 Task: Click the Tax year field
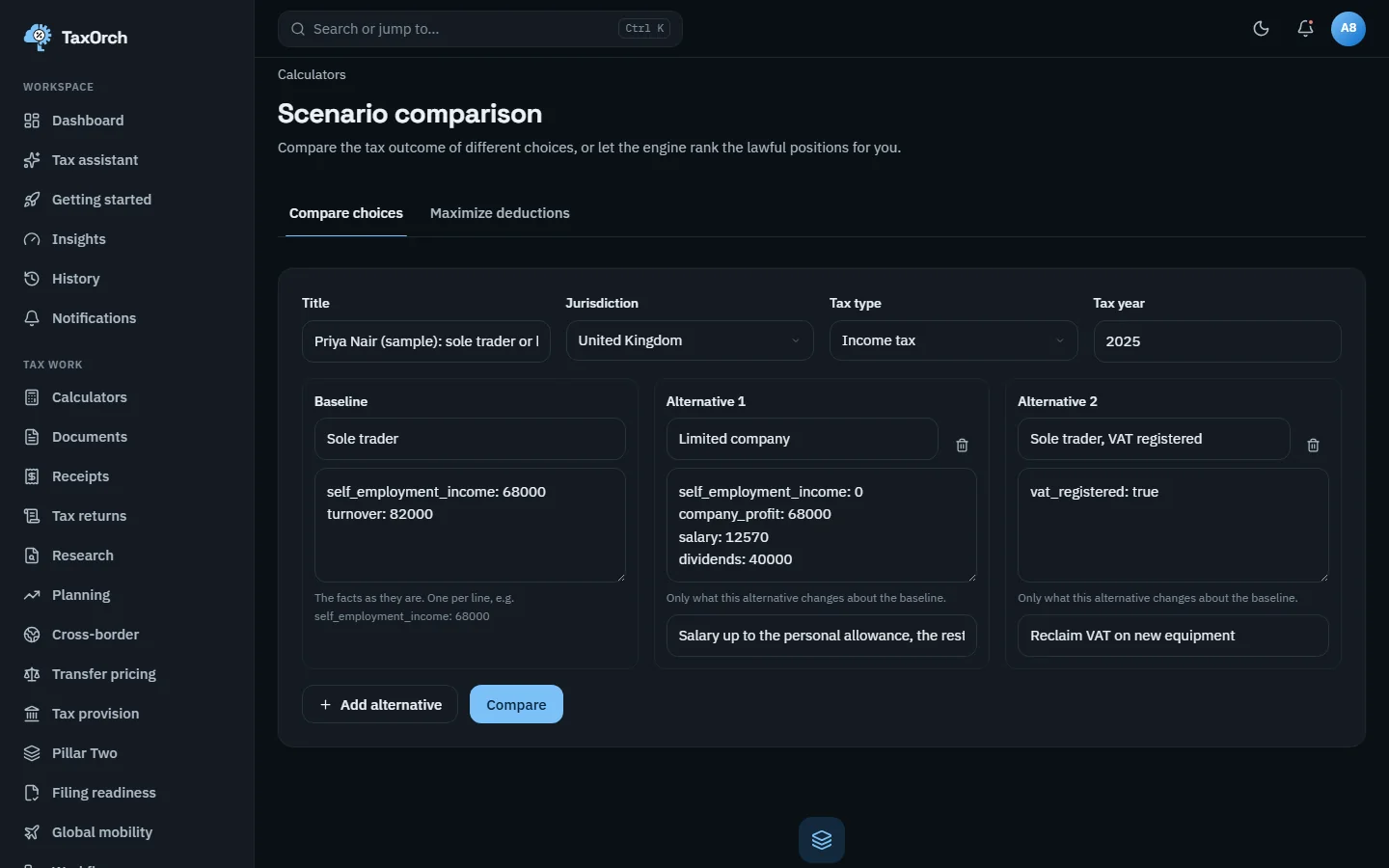(1217, 341)
